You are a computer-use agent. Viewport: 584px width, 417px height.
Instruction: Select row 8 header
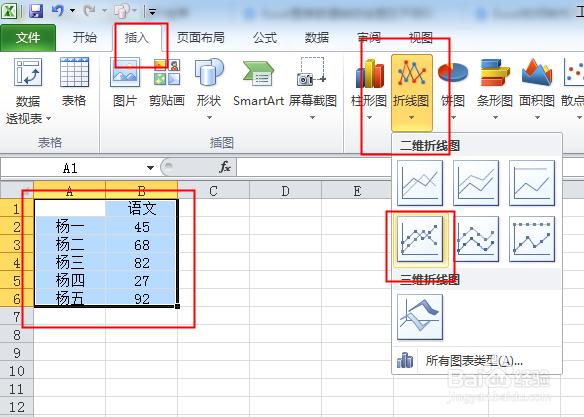[16, 335]
